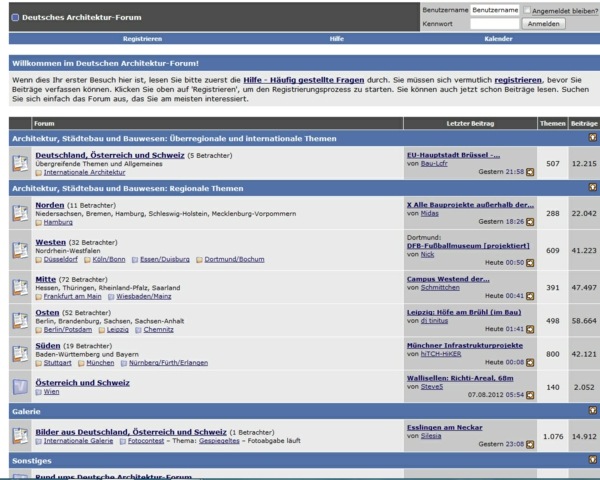Jump to latest post in Osten row

[x=530, y=328]
